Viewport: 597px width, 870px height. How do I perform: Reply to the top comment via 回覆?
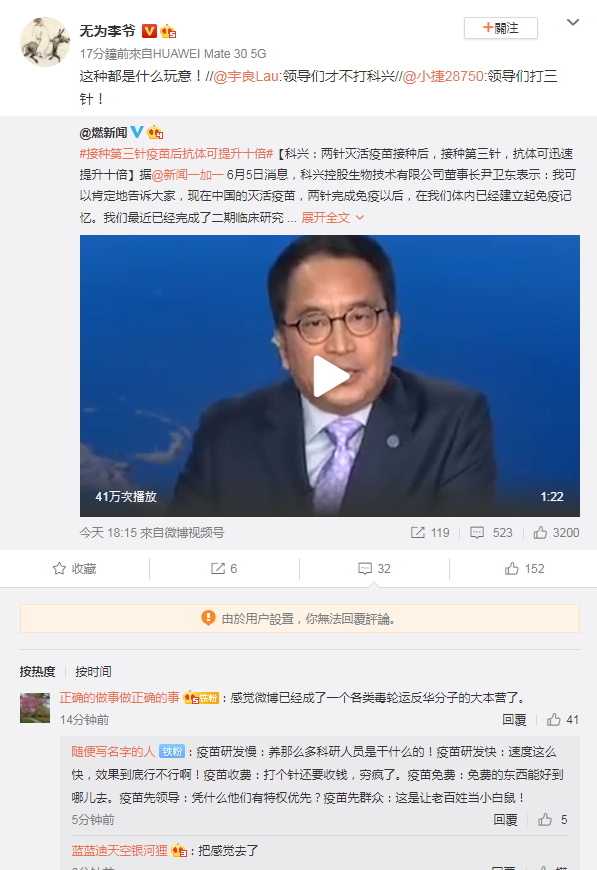[514, 720]
